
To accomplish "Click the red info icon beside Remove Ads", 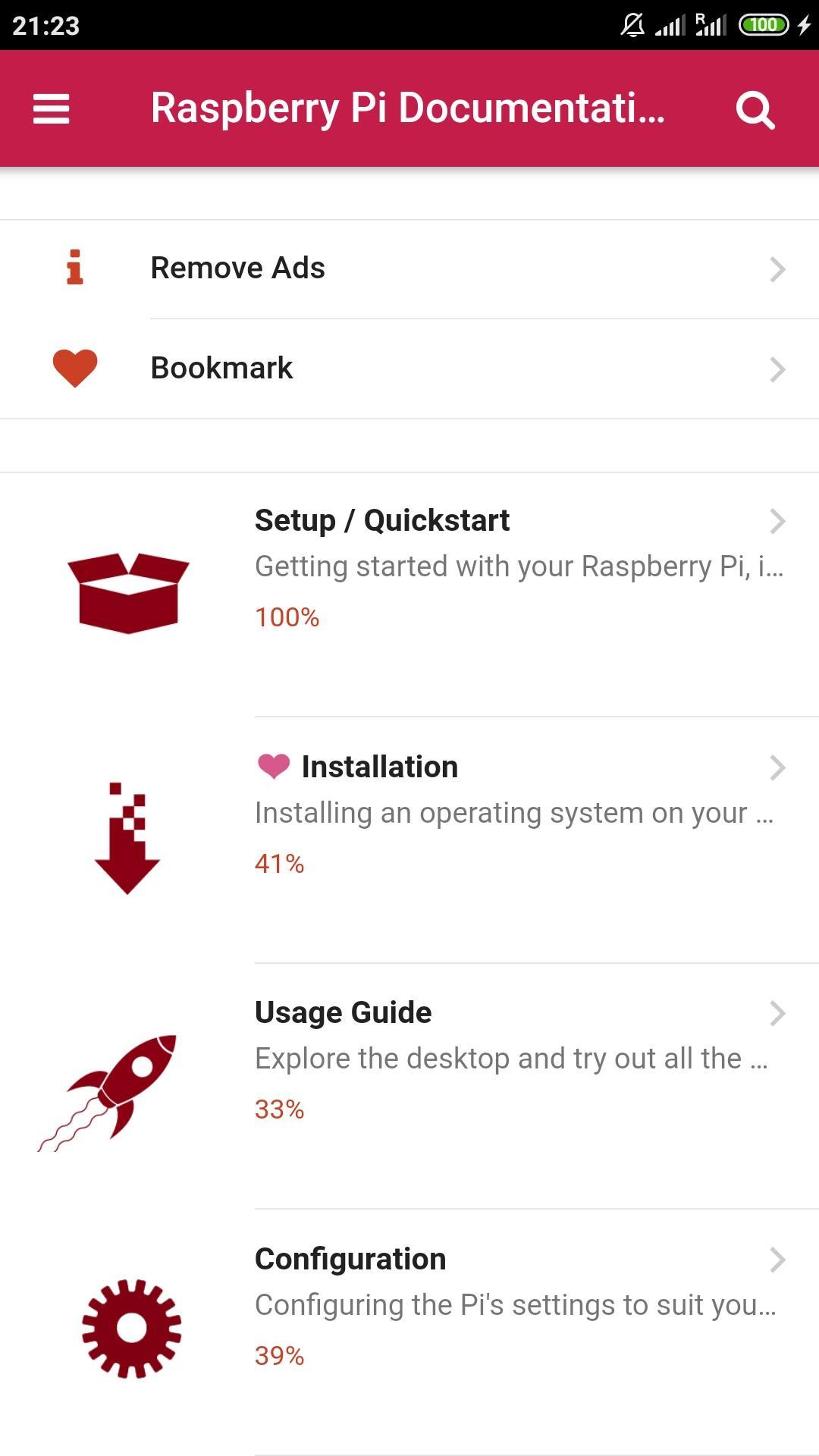I will (x=74, y=267).
